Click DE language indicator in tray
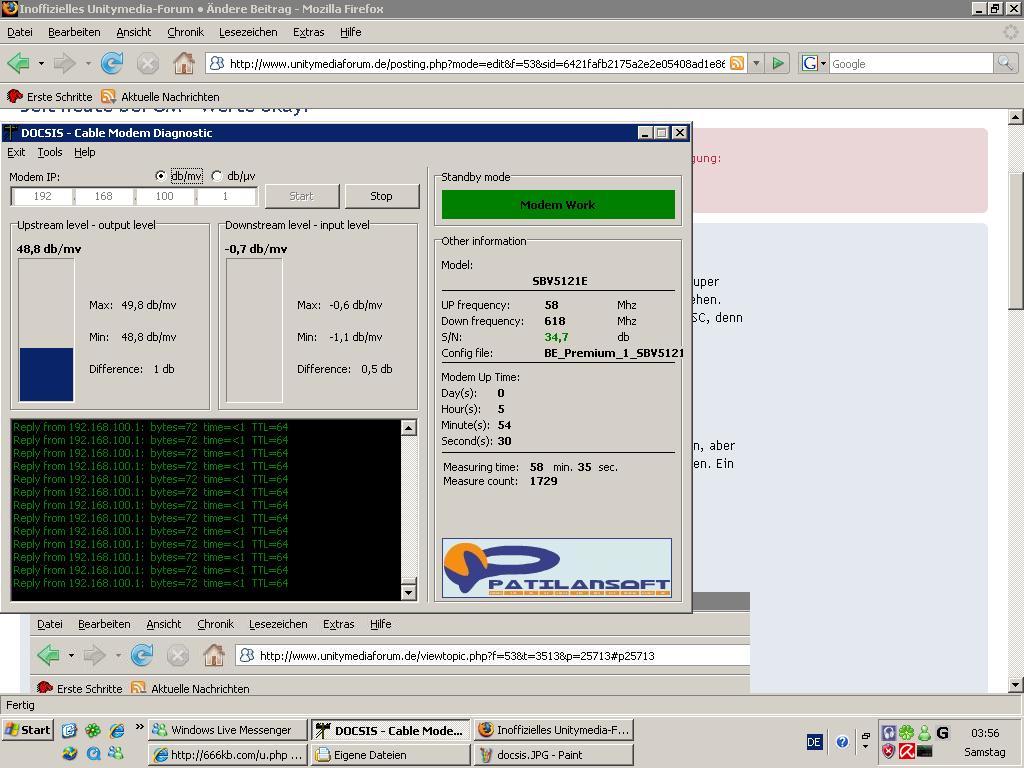 814,742
